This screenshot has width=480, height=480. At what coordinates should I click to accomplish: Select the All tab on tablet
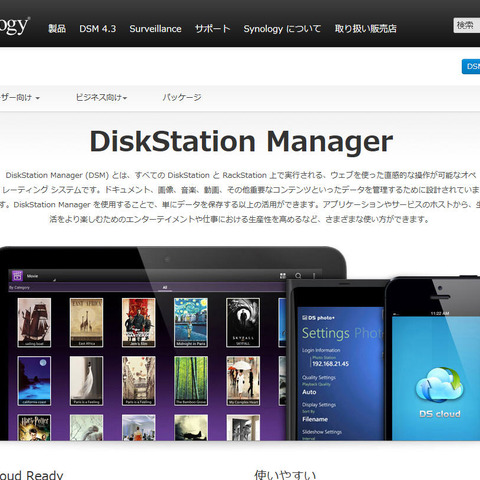tap(165, 287)
